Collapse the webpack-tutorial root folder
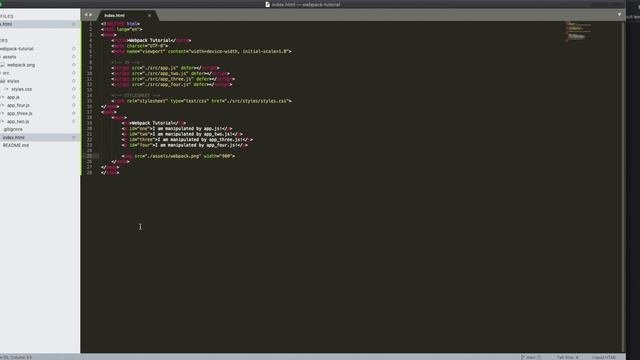 pos(17,49)
